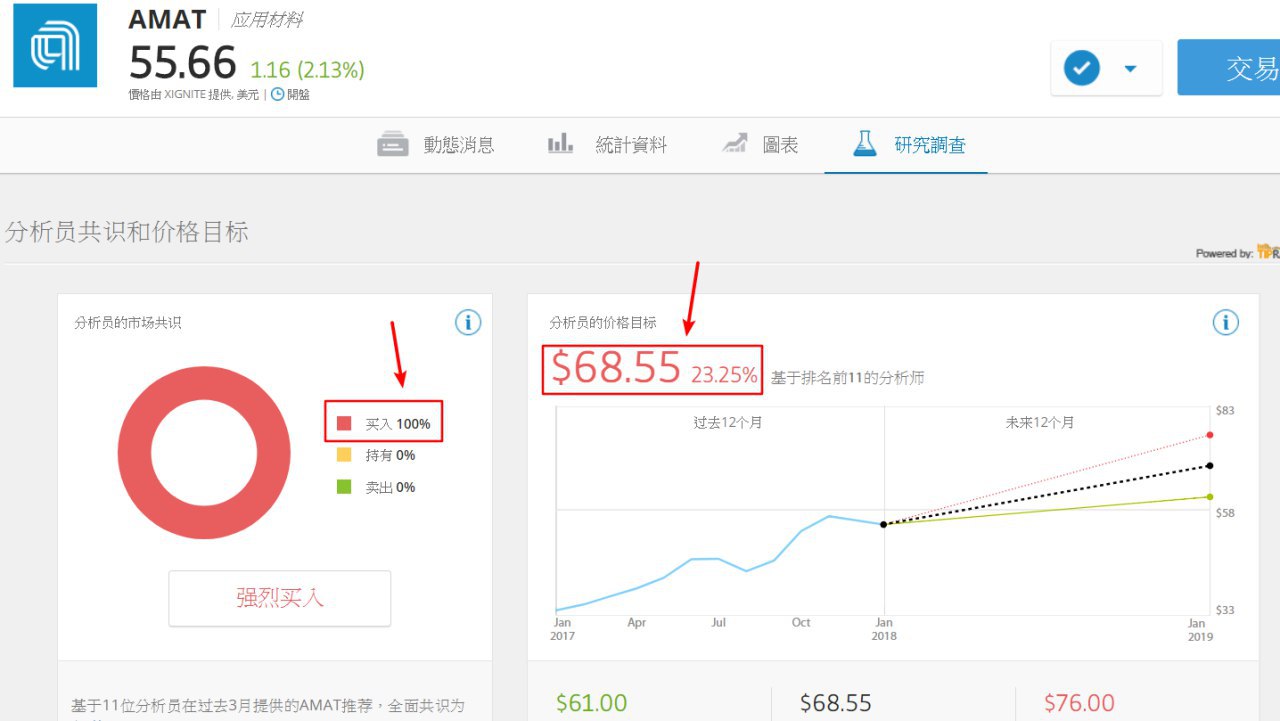
Task: Click the current price 55.66
Action: point(183,64)
